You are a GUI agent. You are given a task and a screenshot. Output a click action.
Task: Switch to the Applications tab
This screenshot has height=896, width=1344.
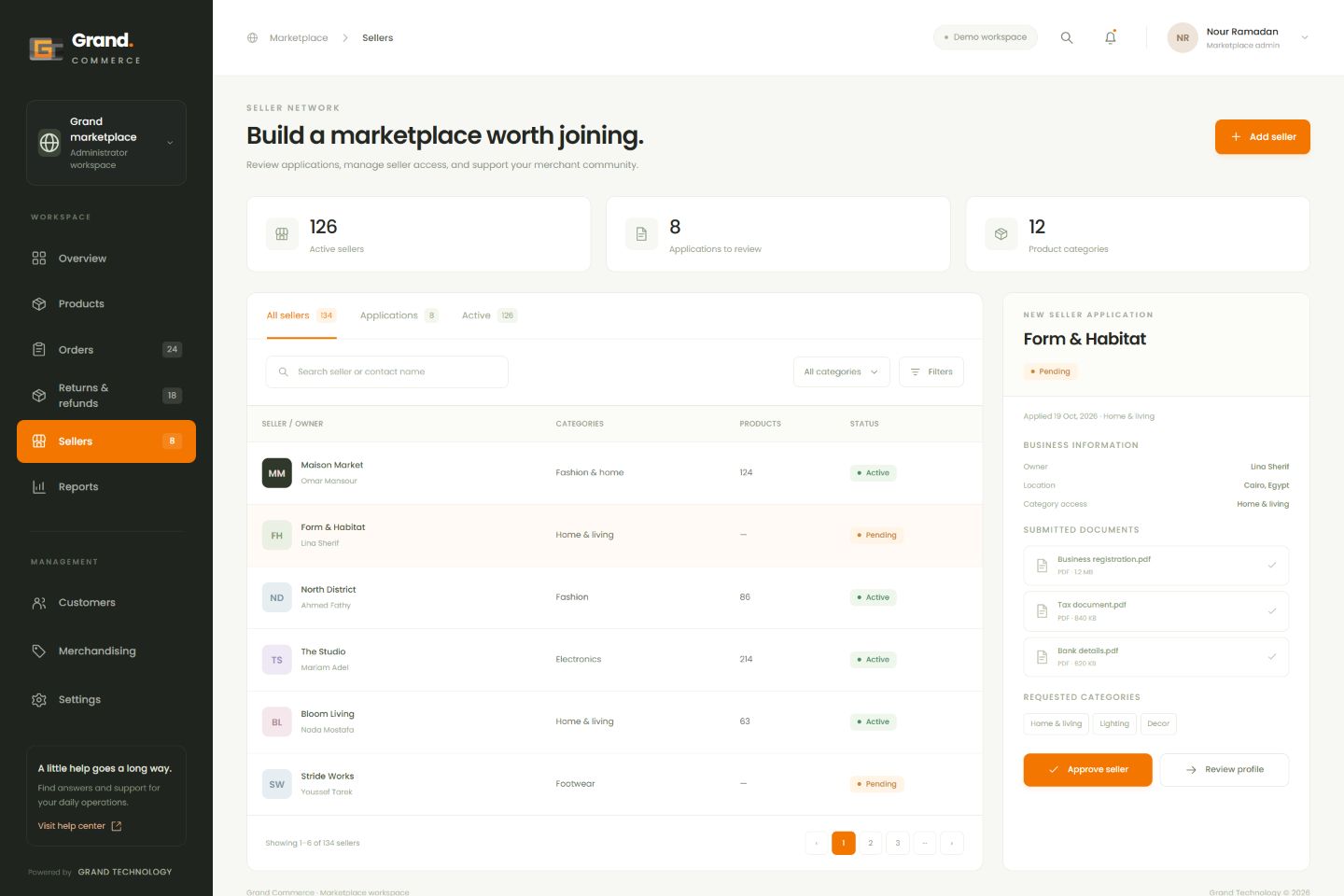tap(399, 315)
